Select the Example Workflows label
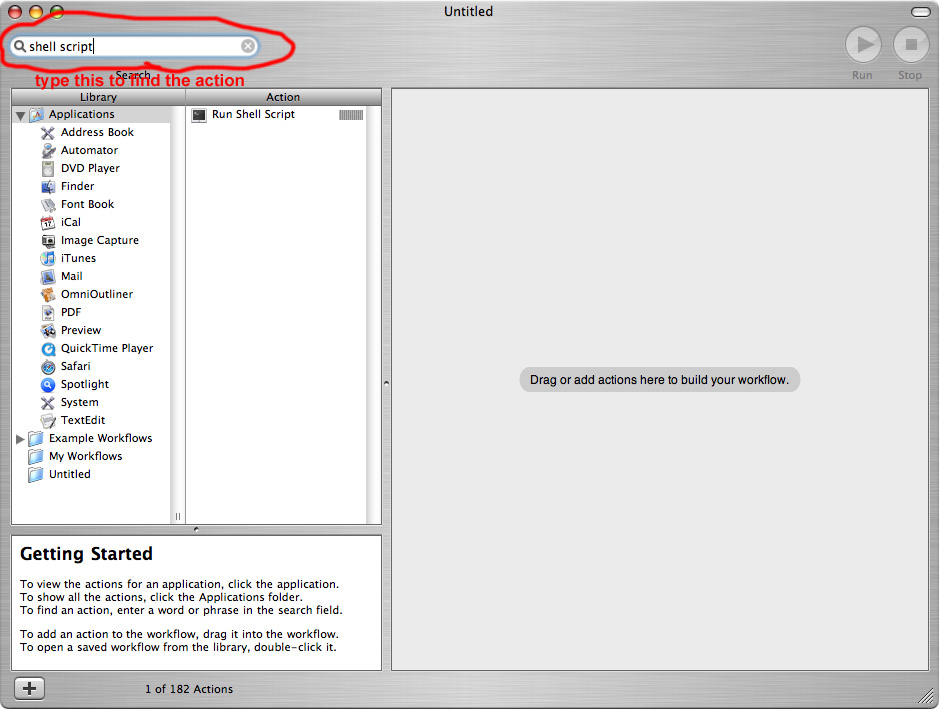 pyautogui.click(x=101, y=438)
